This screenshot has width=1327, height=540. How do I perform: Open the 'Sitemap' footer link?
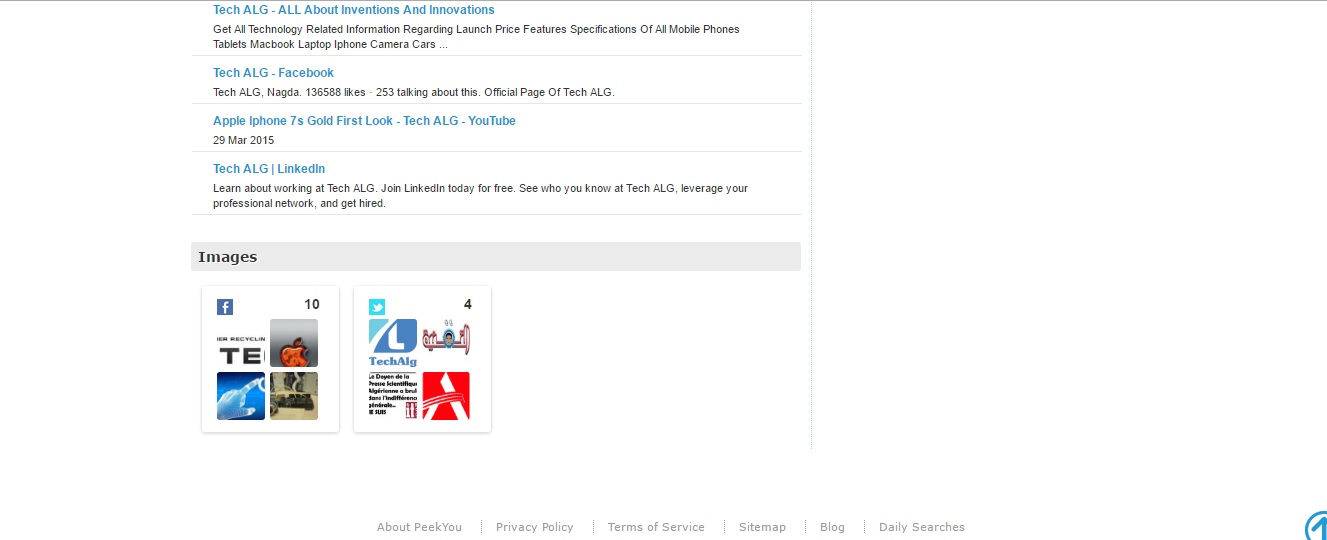click(762, 527)
